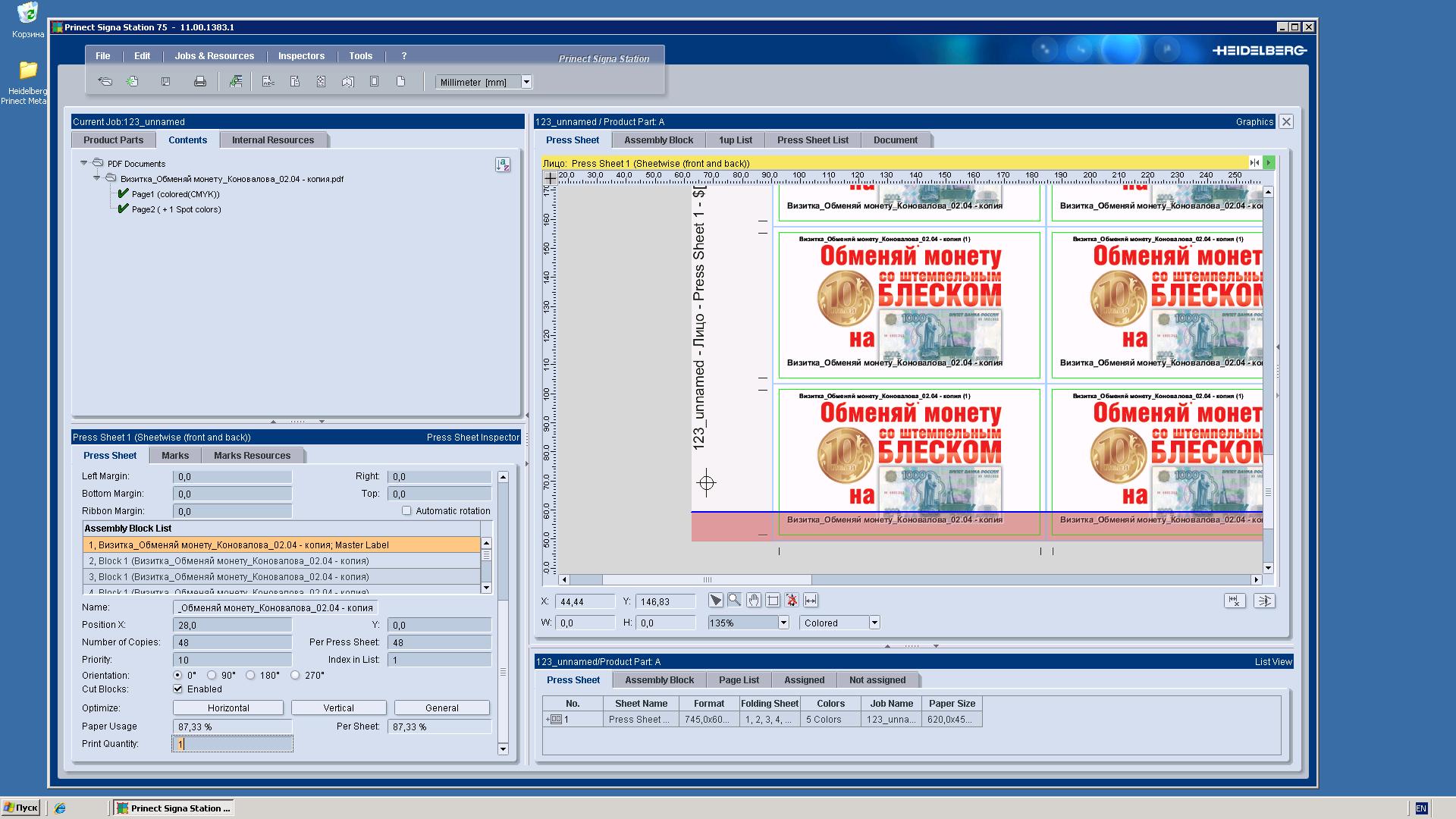Viewport: 1456px width, 819px height.
Task: Click the Assembly Block List scrollbar down arrow
Action: (x=487, y=588)
